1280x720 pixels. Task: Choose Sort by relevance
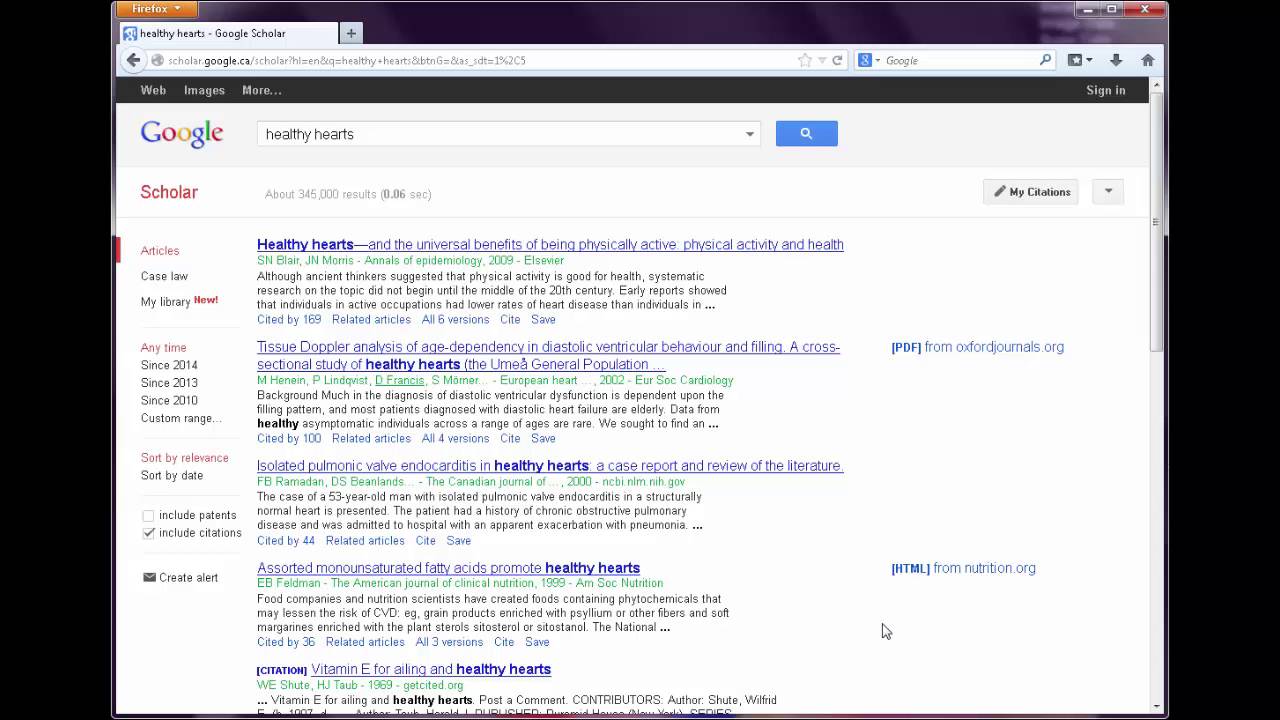(x=185, y=458)
